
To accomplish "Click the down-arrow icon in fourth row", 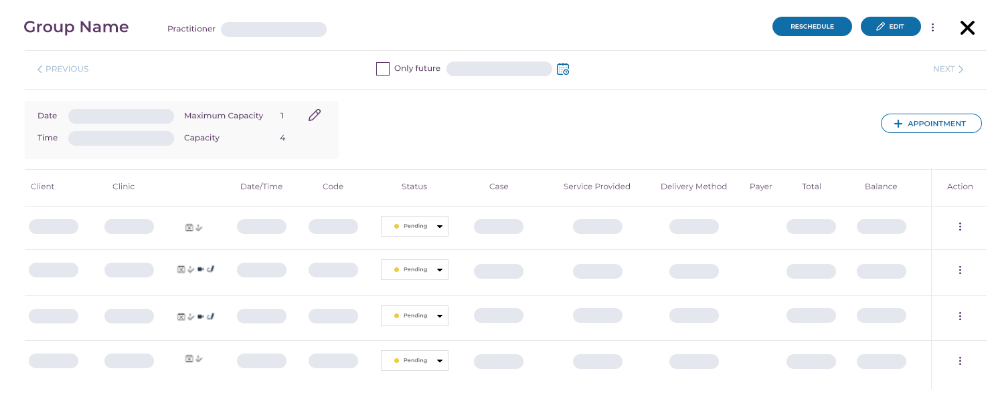I will click(199, 359).
